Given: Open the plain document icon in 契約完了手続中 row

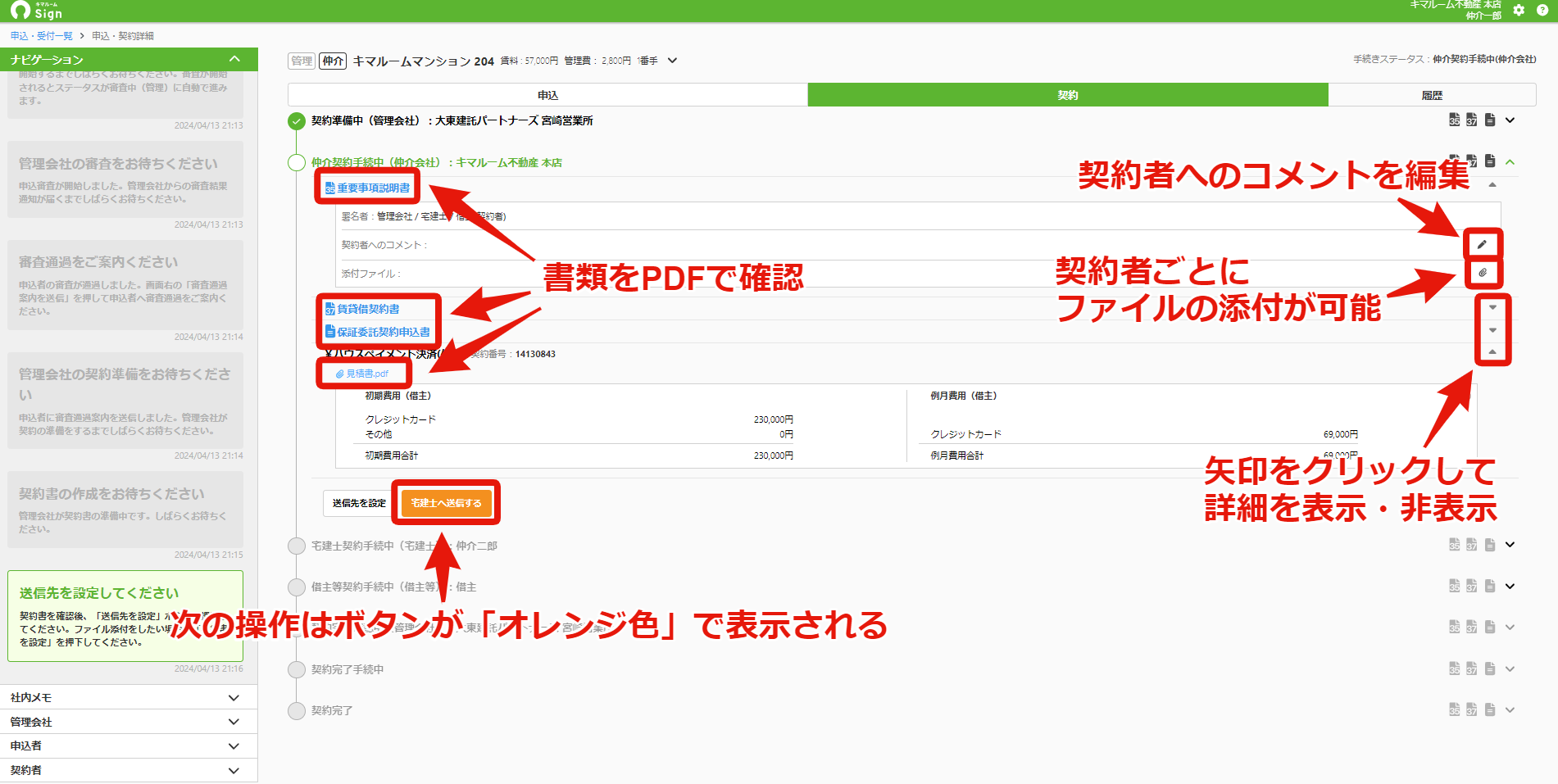Looking at the screenshot, I should pos(1490,668).
